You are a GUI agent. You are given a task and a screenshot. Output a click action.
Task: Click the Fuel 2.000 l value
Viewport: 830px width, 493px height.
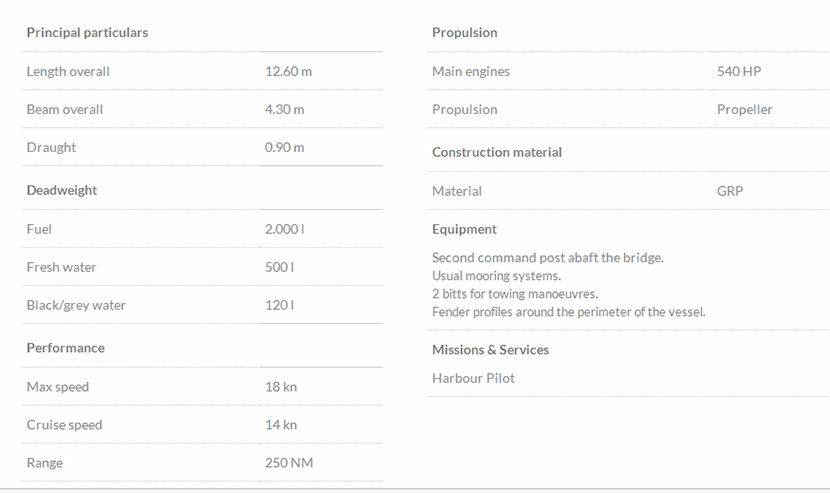pyautogui.click(x=284, y=229)
